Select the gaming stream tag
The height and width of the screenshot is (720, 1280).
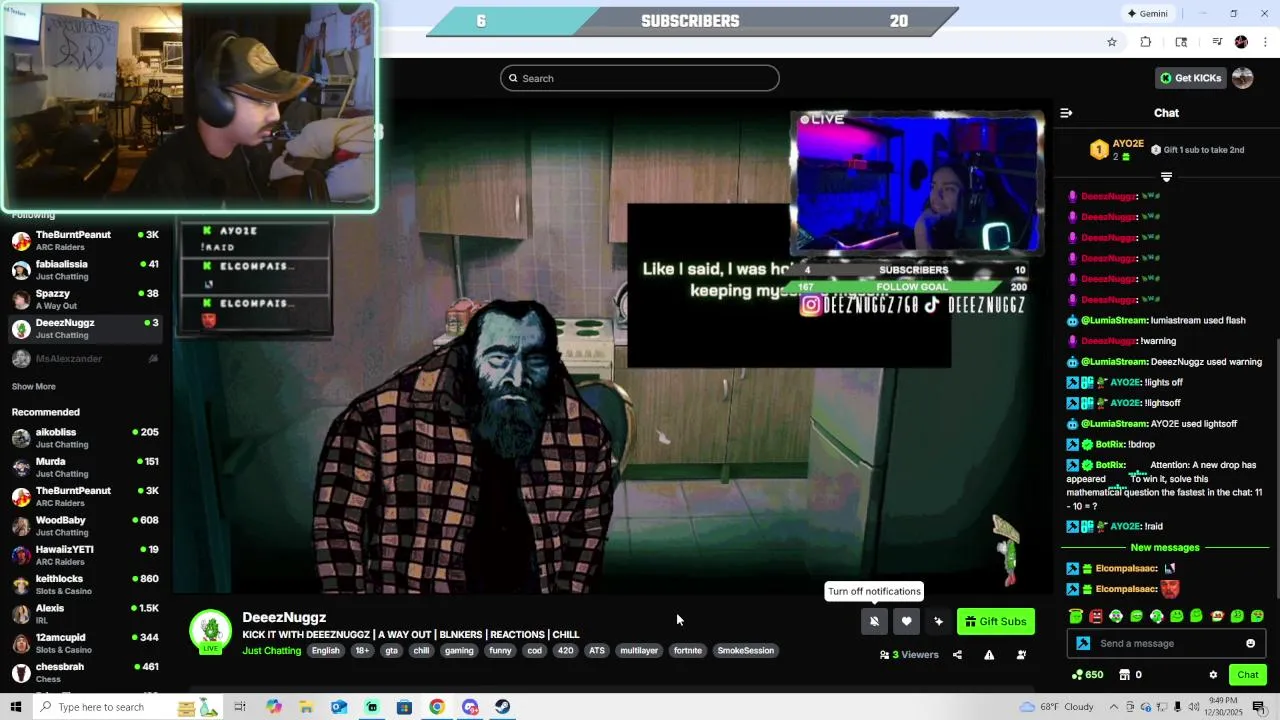tap(459, 651)
